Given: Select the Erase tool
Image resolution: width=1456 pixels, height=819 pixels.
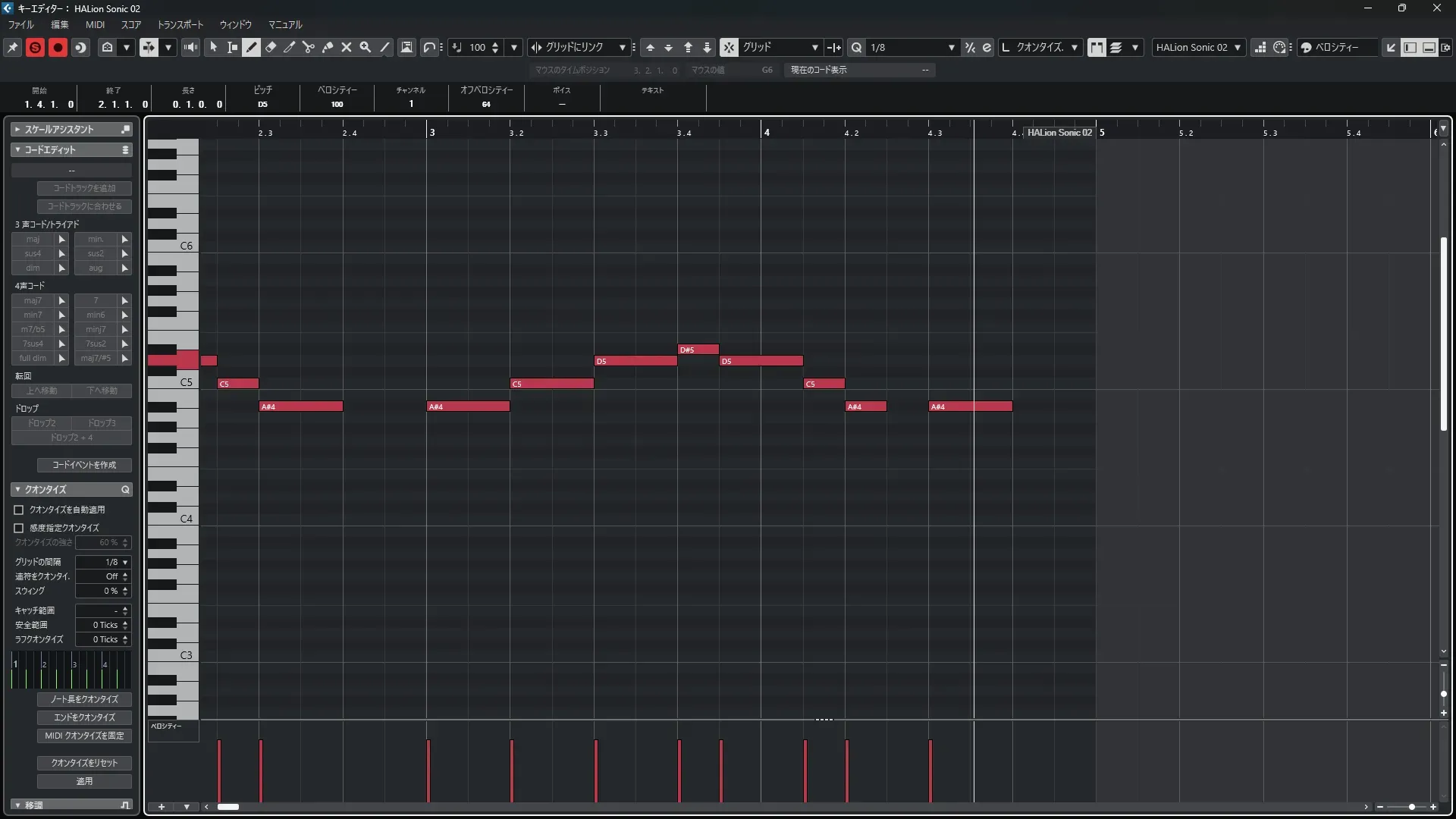Looking at the screenshot, I should point(271,47).
